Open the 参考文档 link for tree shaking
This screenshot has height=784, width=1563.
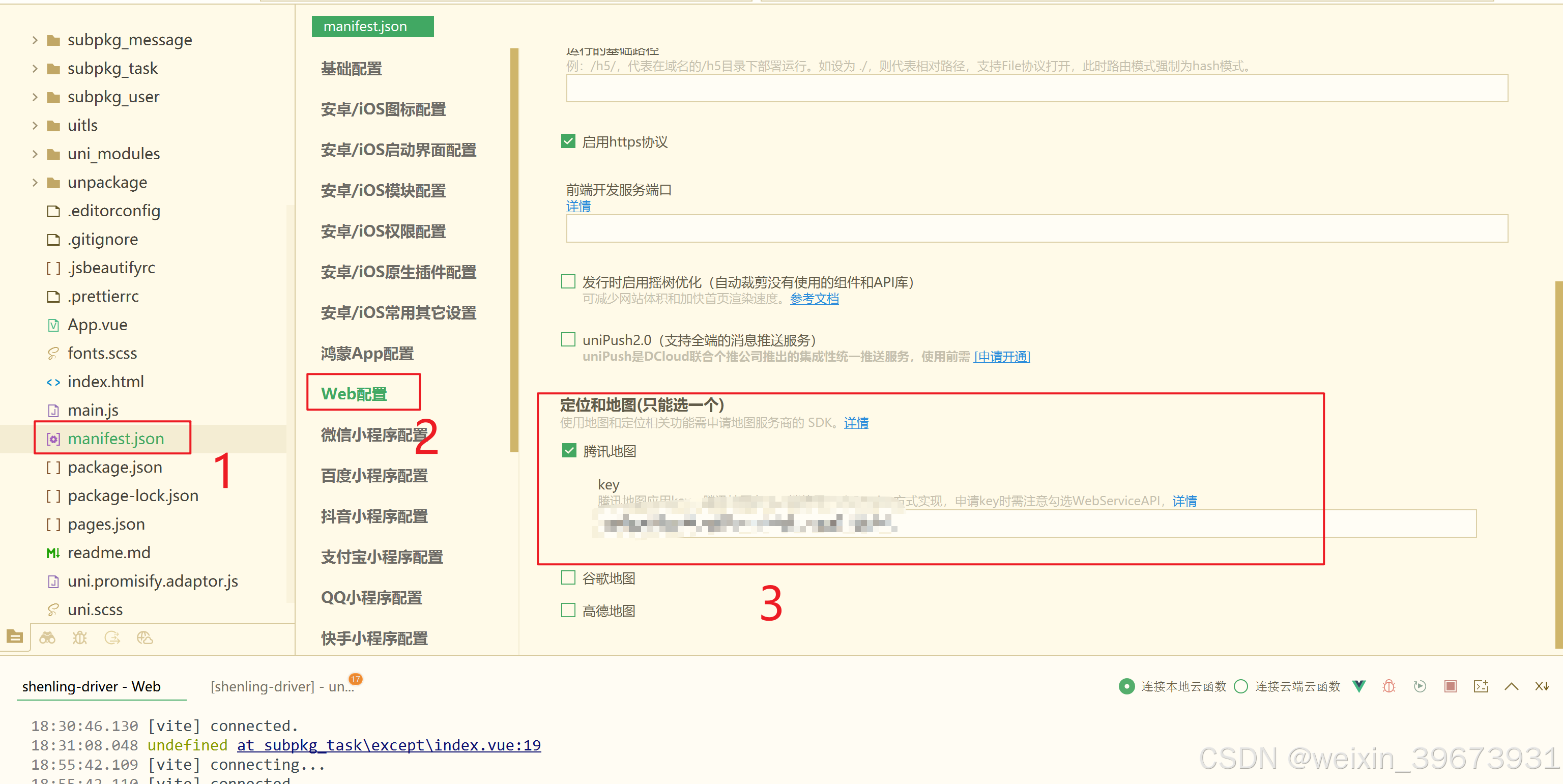[814, 299]
